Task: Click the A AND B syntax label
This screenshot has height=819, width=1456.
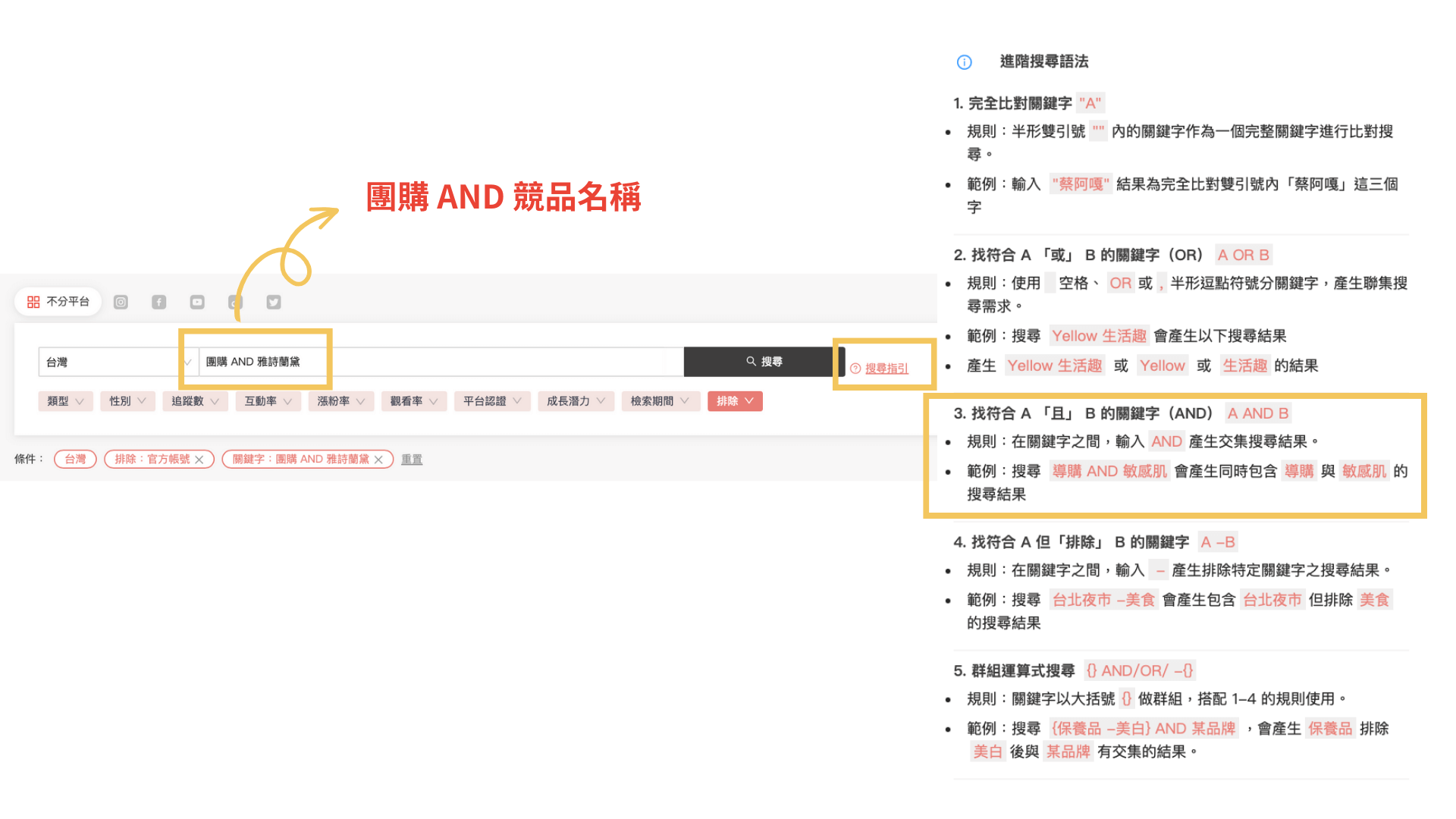Action: click(1258, 413)
